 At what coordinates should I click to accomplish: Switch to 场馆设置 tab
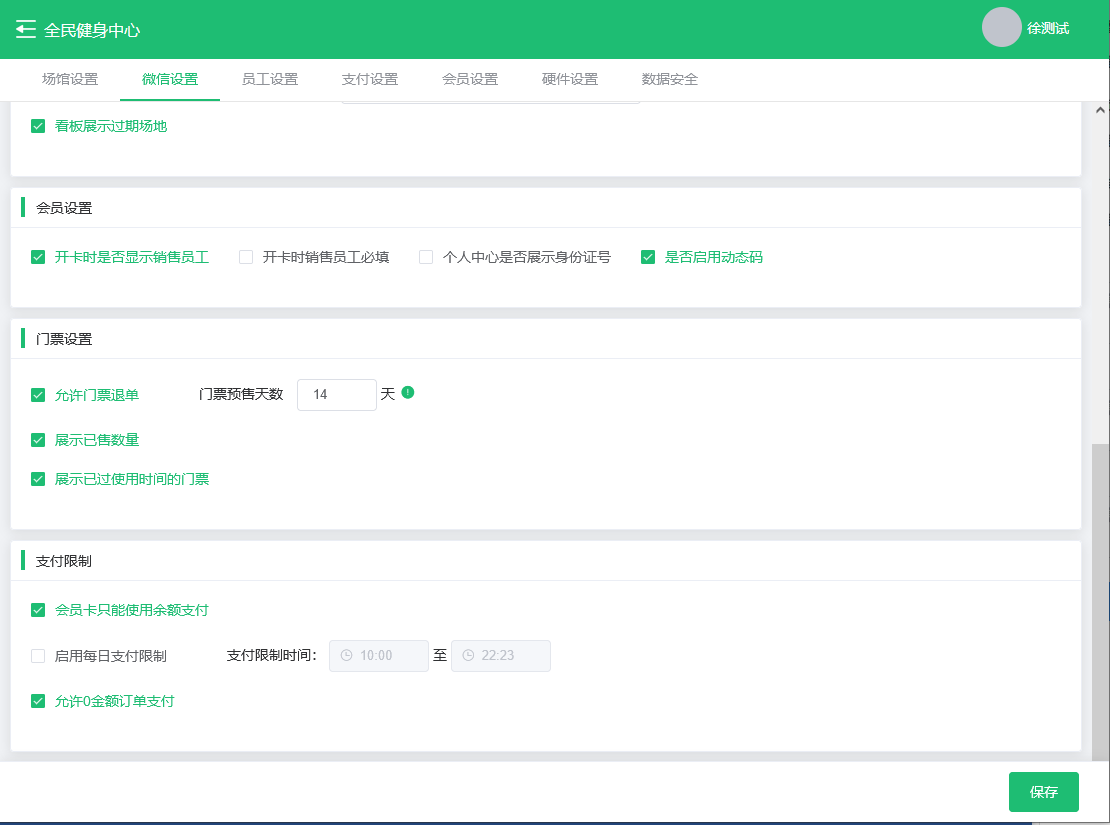(x=70, y=79)
